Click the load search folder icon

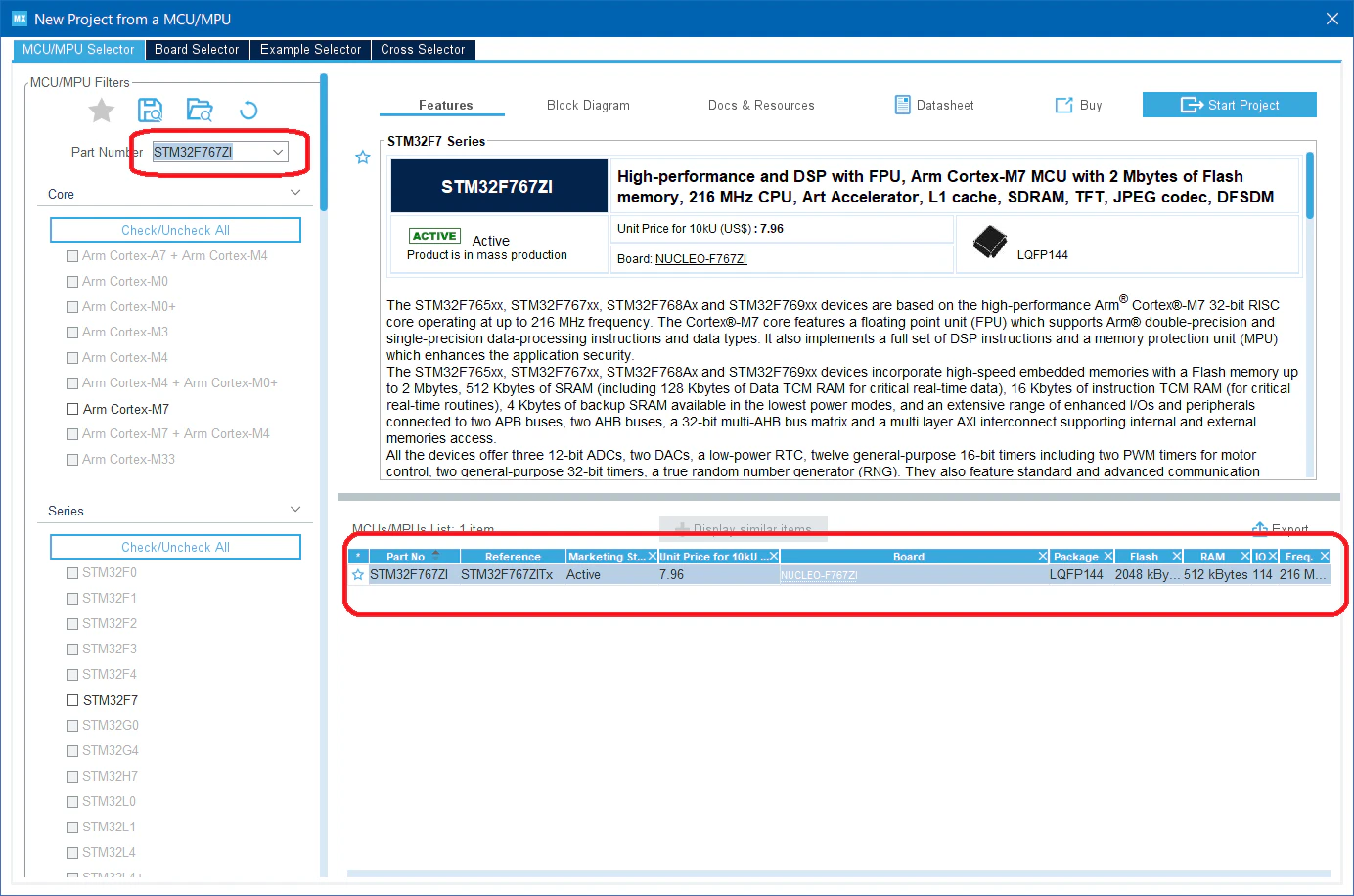[x=200, y=110]
